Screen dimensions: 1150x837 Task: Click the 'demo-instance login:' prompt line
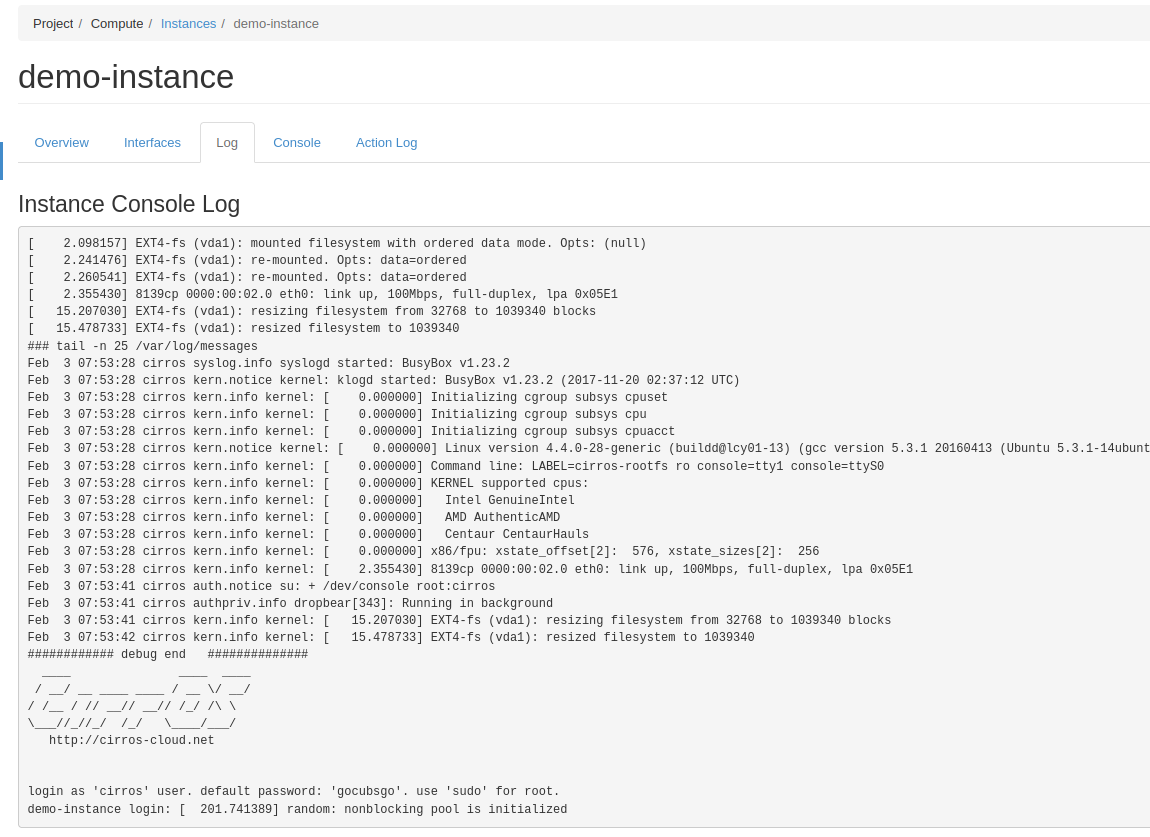[x=298, y=809]
